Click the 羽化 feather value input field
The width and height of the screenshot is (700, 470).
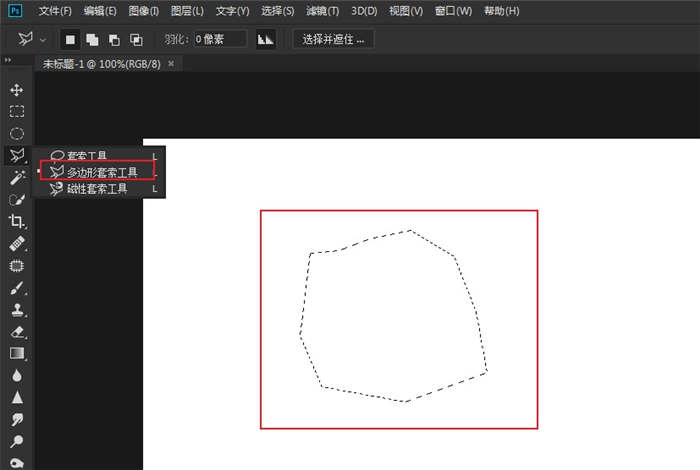point(219,40)
